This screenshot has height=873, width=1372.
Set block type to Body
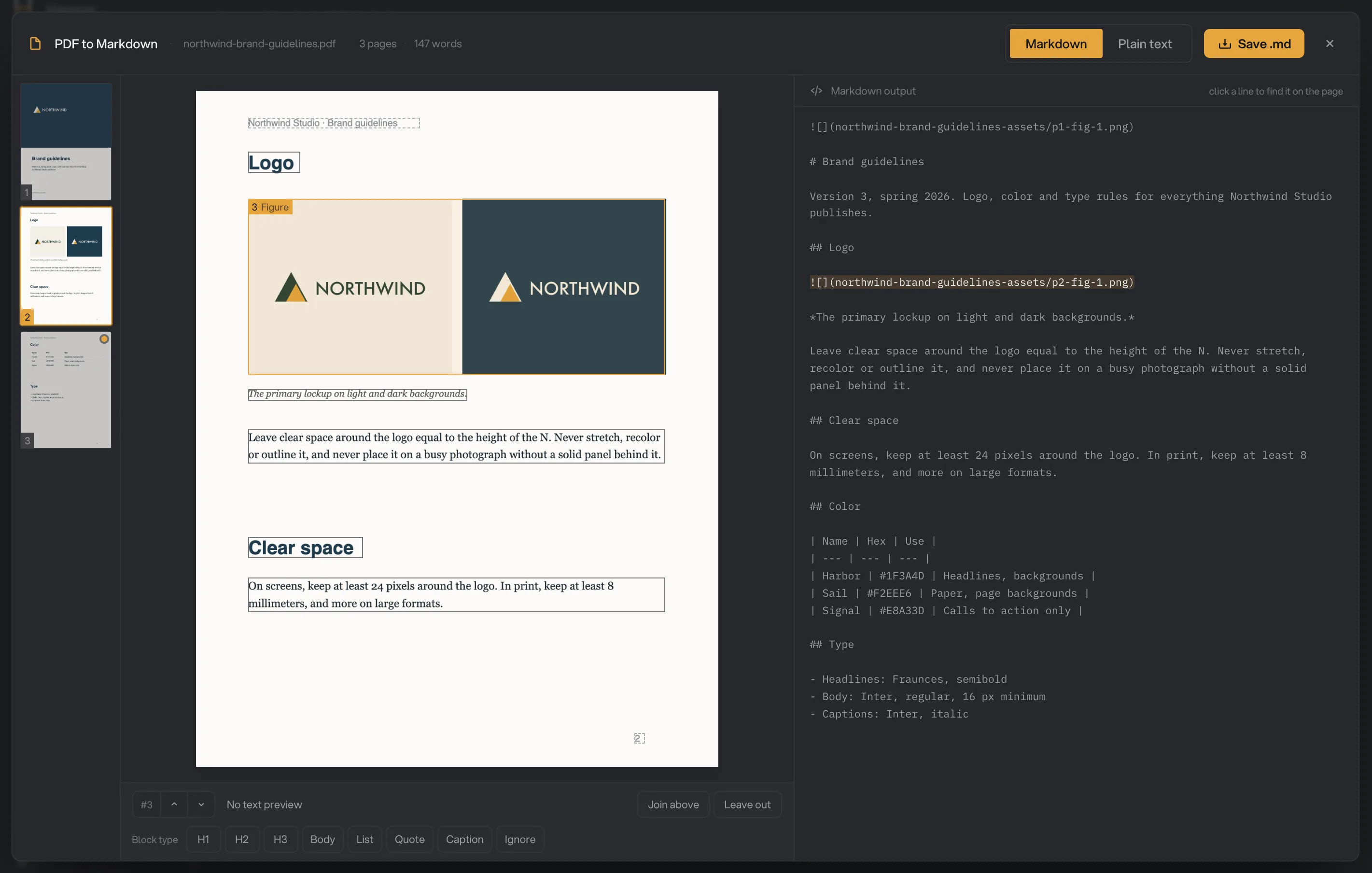tap(322, 839)
